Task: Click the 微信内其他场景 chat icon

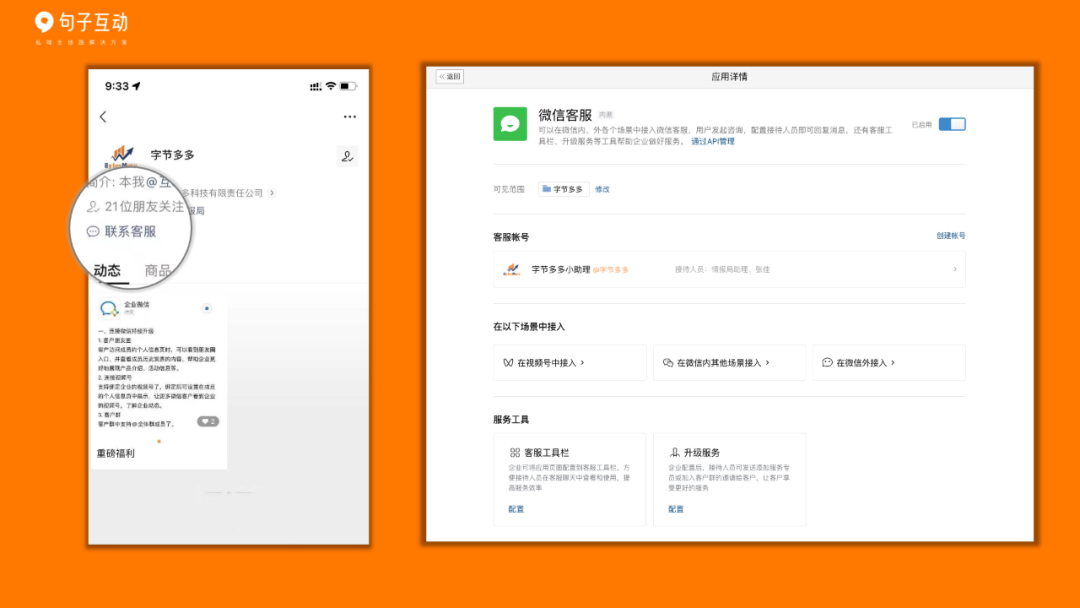Action: [x=667, y=363]
